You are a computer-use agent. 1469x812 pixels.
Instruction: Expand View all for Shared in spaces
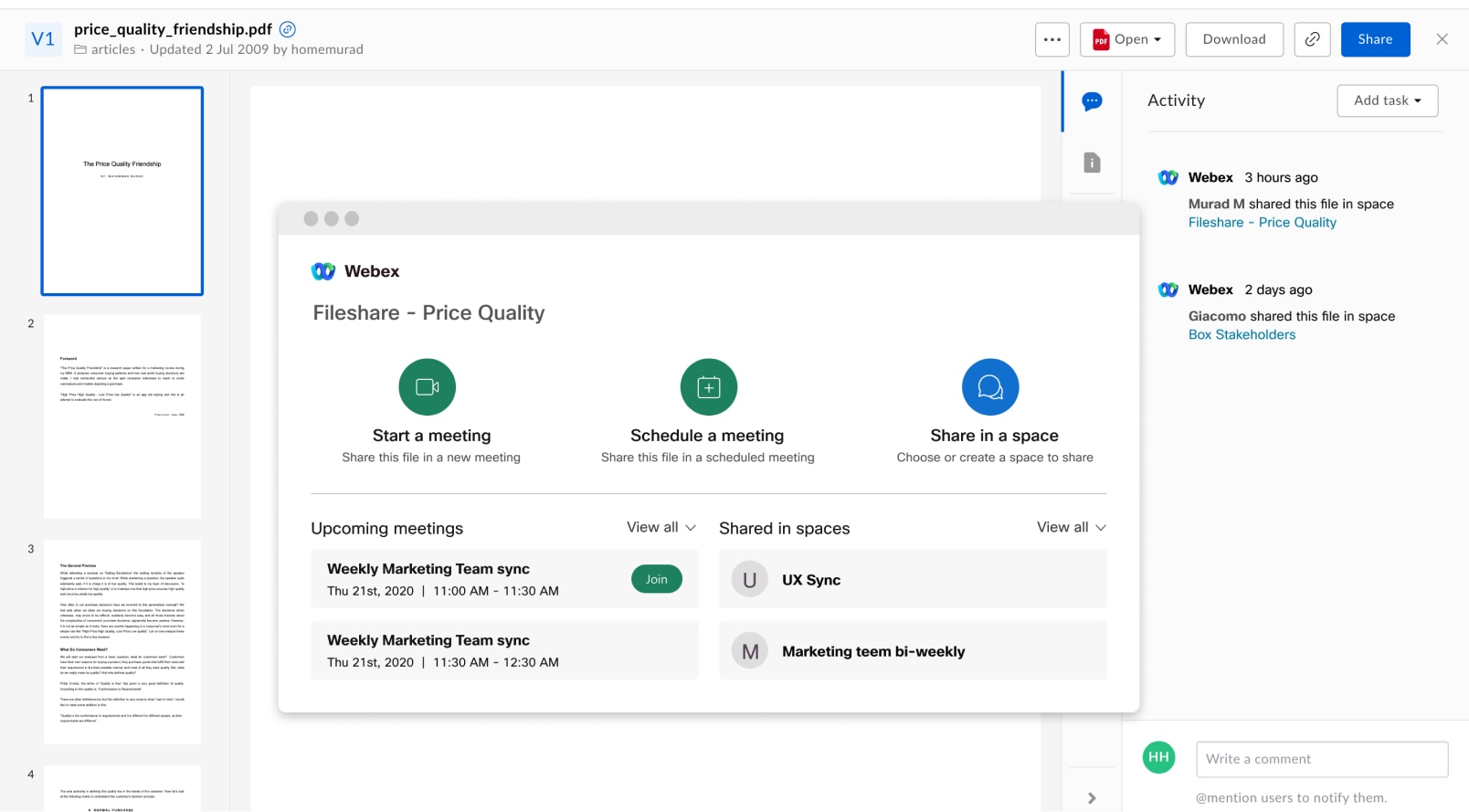[x=1072, y=527]
